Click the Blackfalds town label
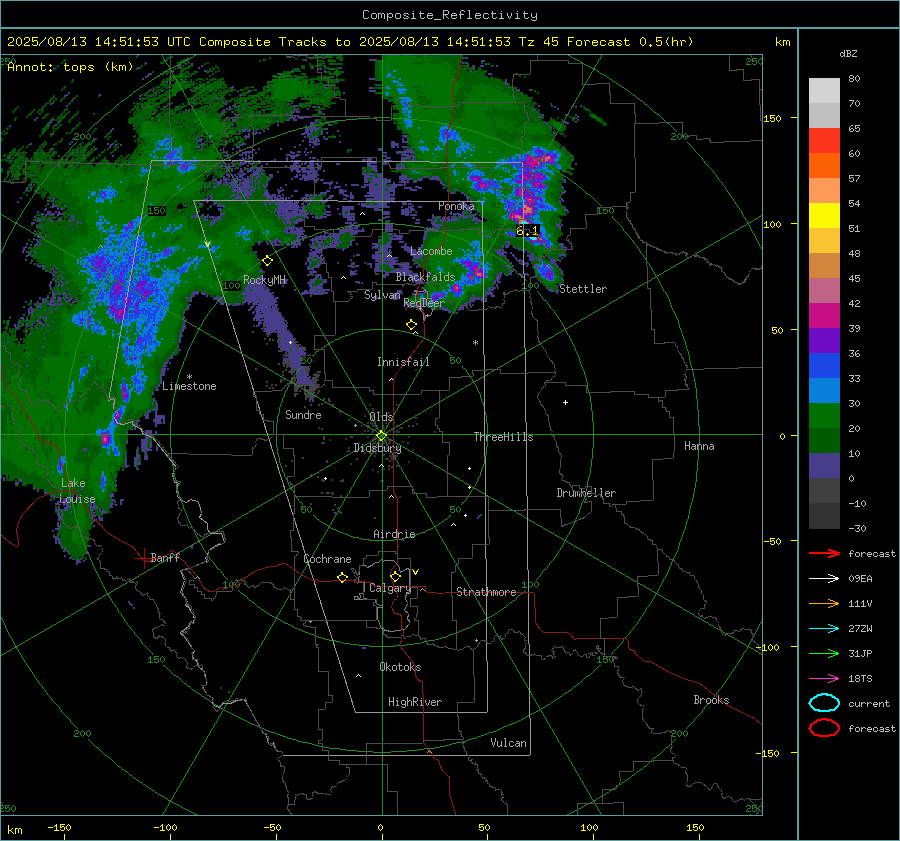The image size is (900, 841). (425, 277)
